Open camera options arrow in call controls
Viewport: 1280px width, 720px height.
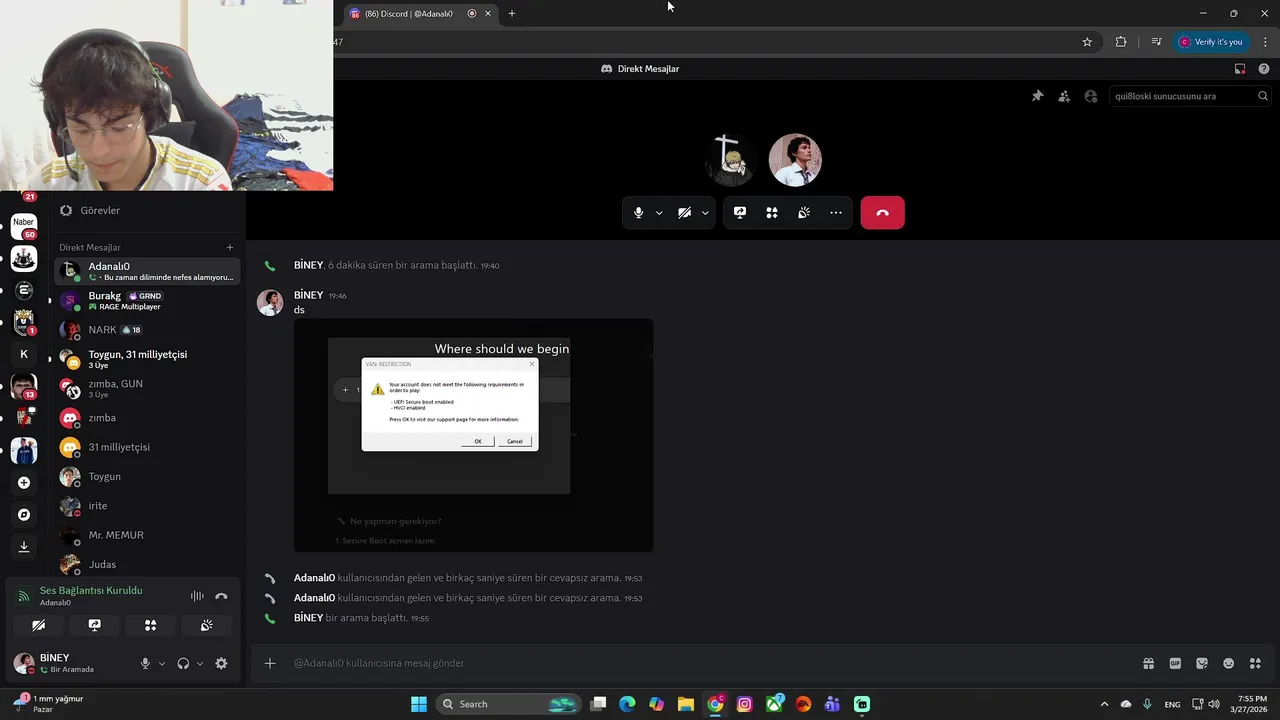tap(705, 213)
